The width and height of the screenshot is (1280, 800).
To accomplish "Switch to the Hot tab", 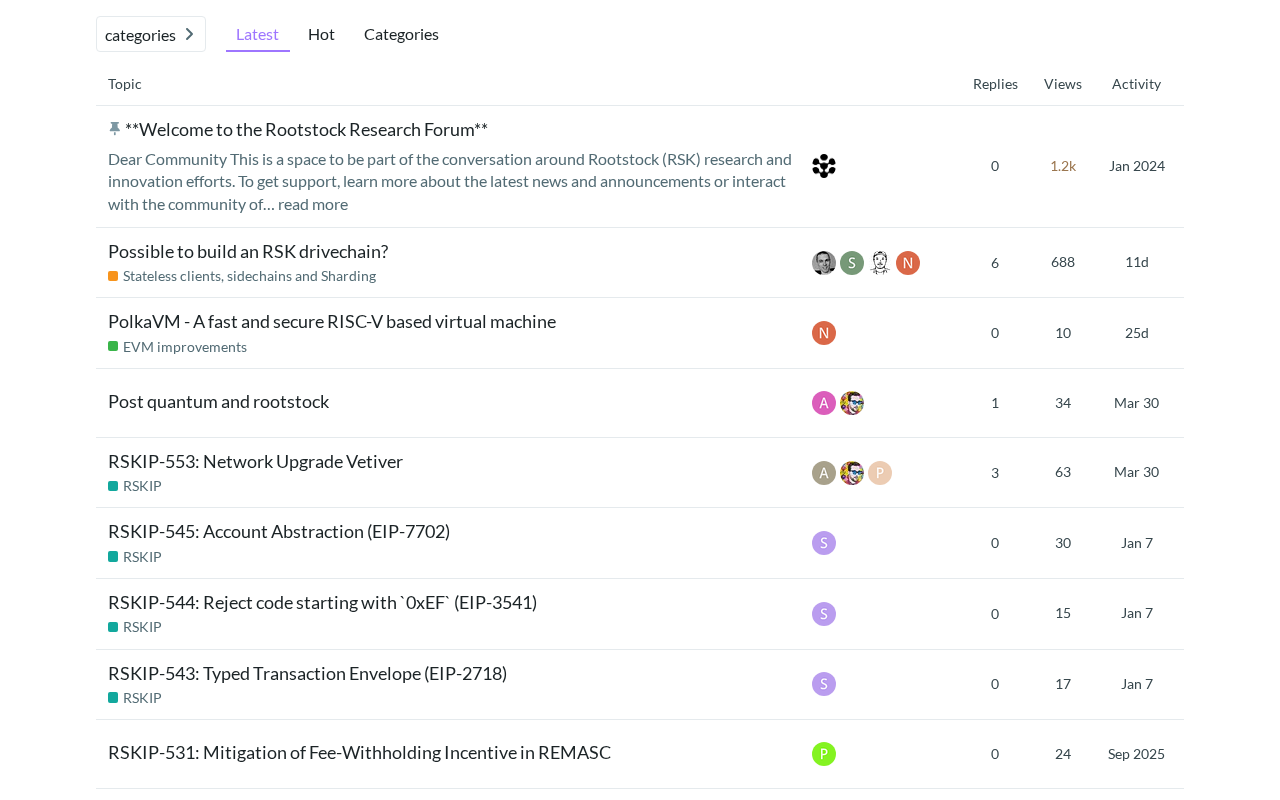I will (321, 34).
